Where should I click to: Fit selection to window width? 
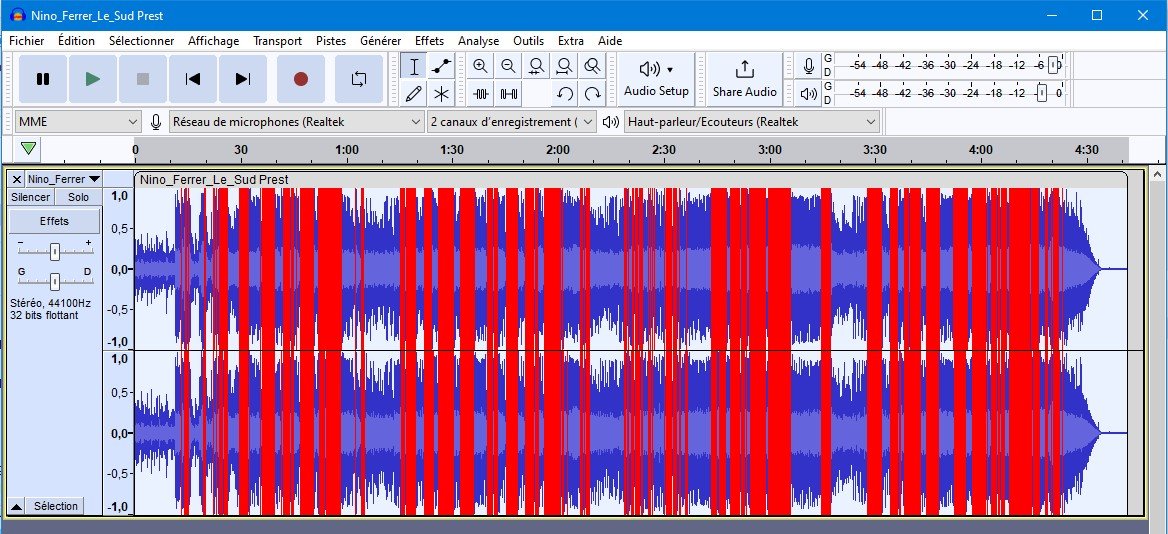(x=536, y=66)
